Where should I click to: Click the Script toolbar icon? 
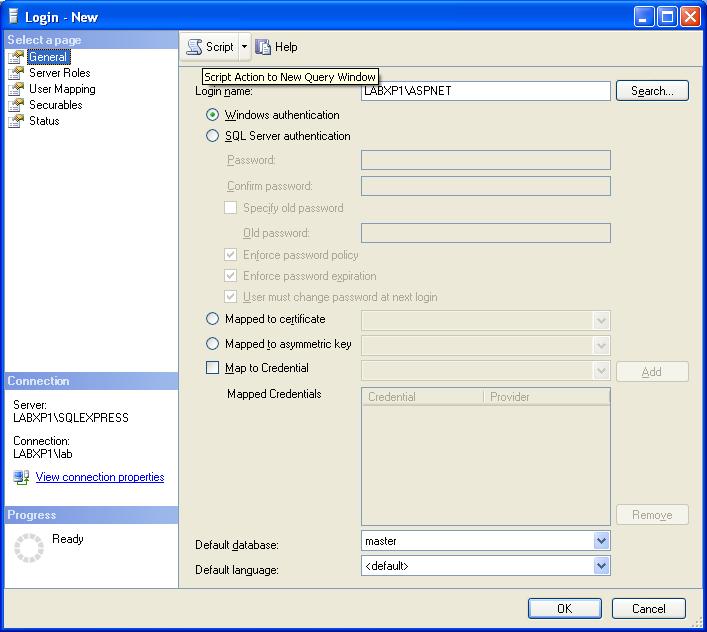coord(194,47)
